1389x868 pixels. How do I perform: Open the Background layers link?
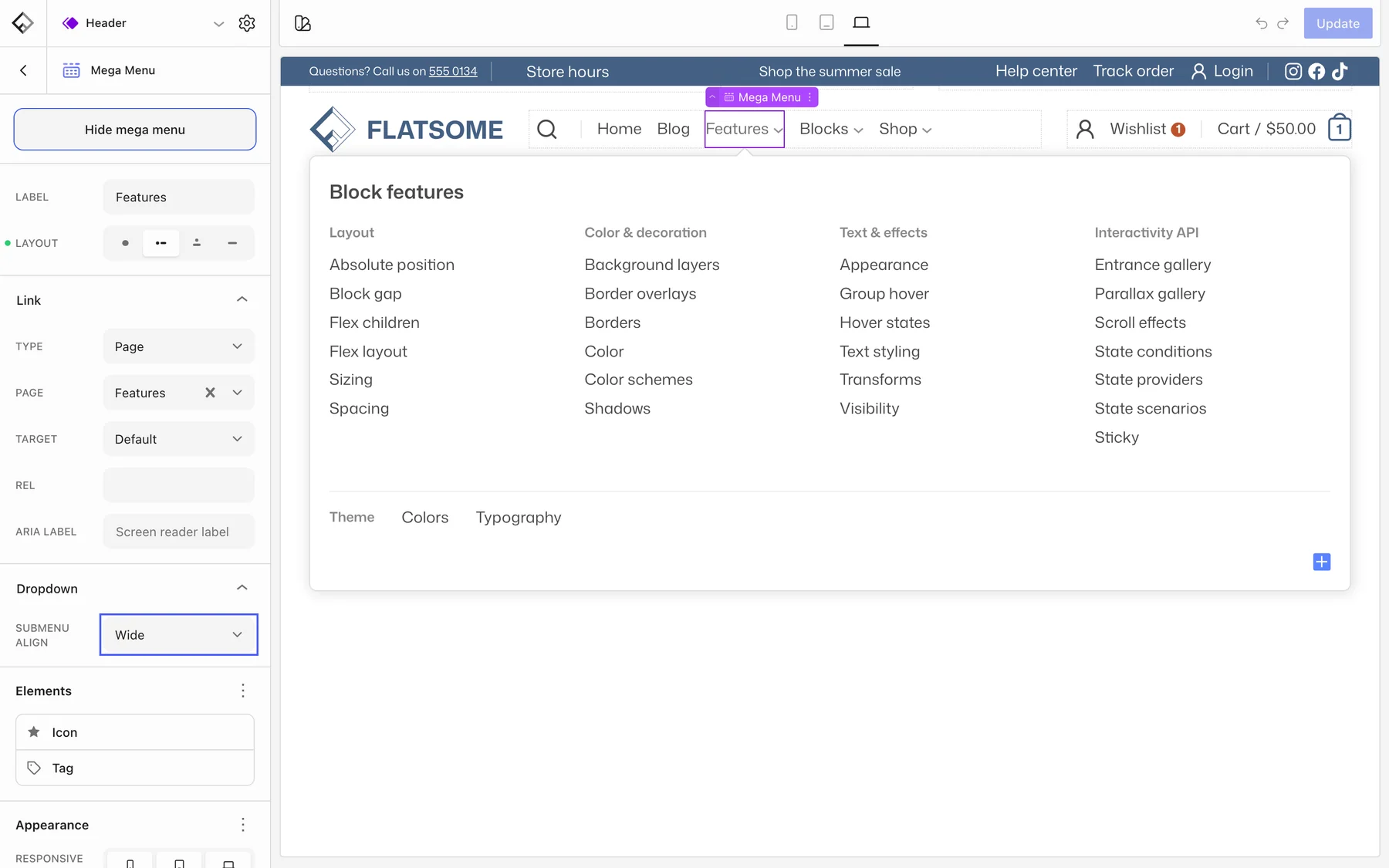(652, 265)
